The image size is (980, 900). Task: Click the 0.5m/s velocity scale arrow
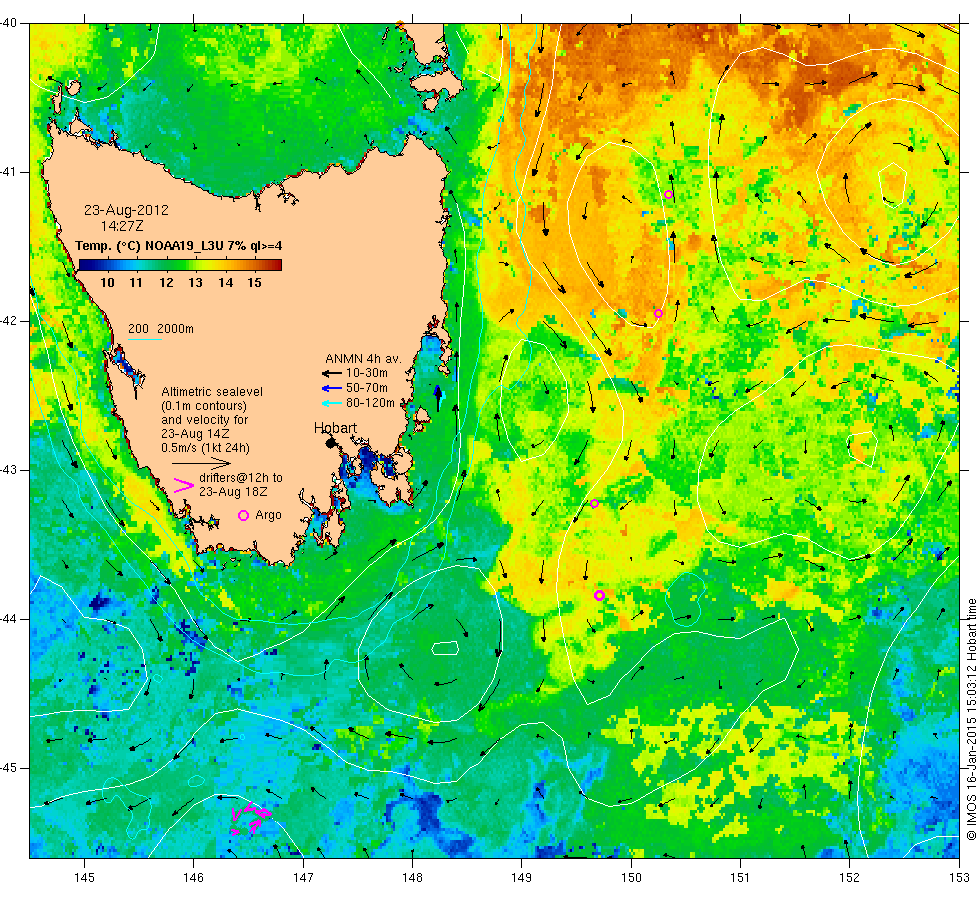tap(201, 463)
